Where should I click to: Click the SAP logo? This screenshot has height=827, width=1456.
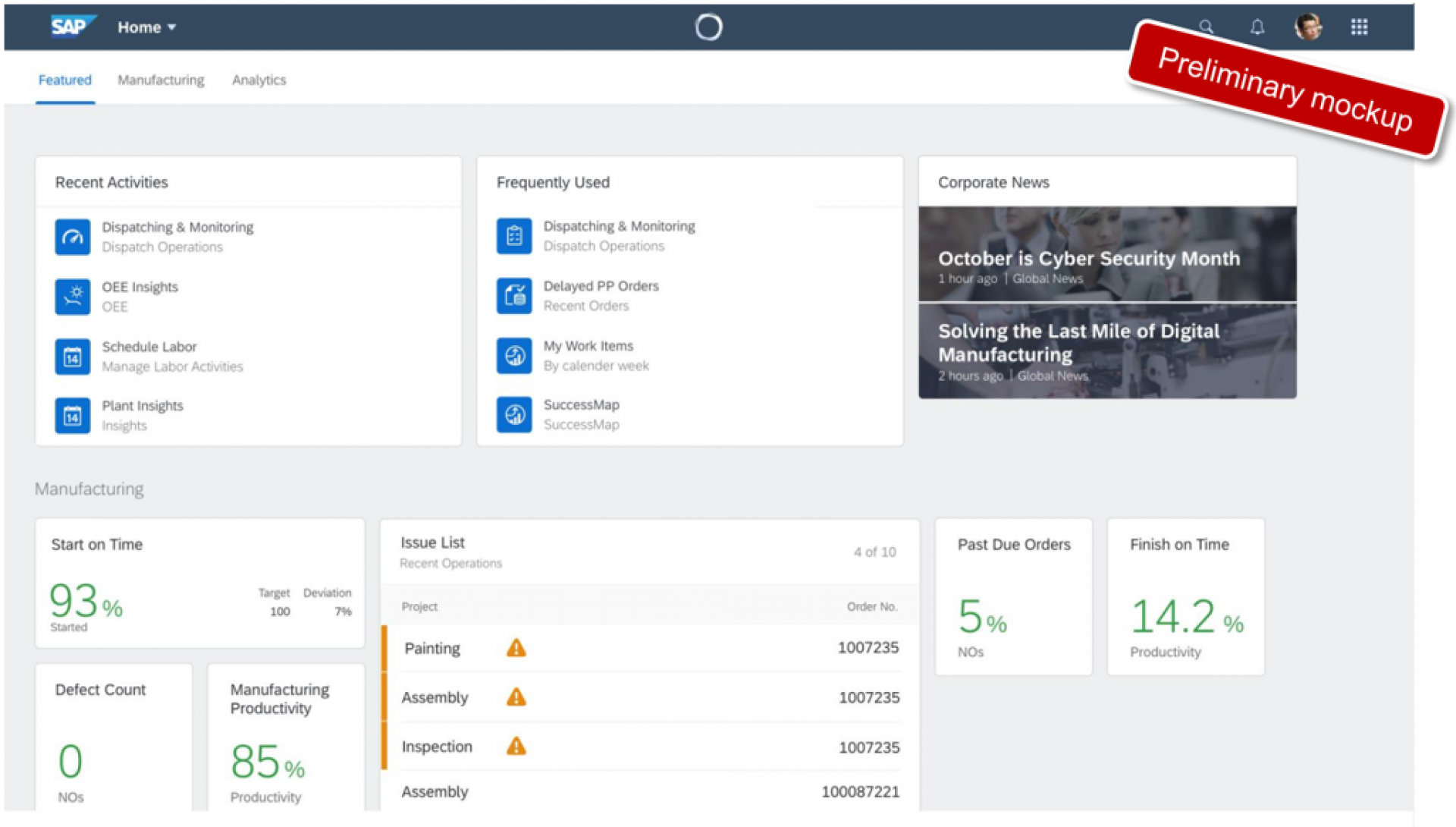point(71,27)
